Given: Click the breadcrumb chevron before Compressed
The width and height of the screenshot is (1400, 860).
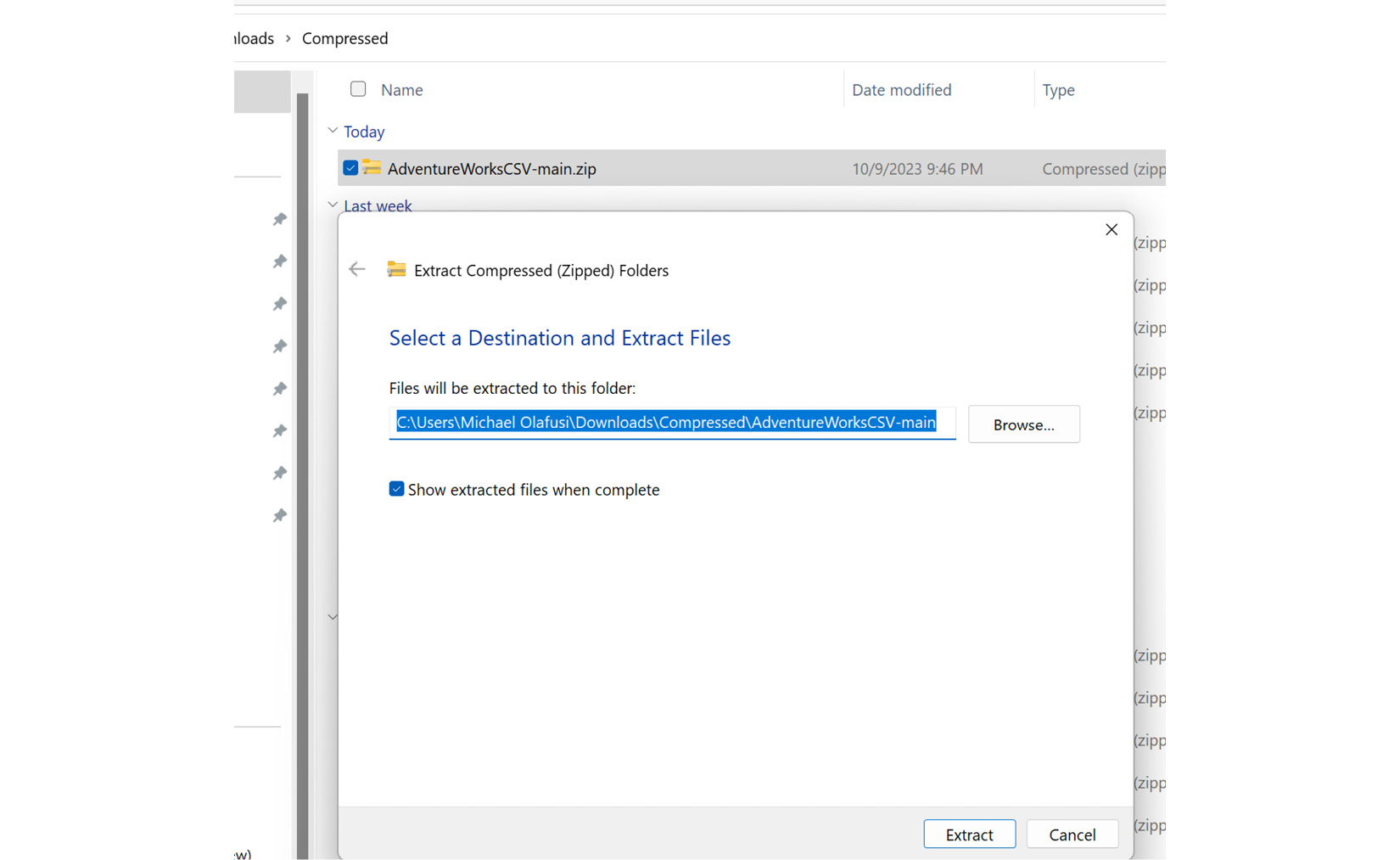Looking at the screenshot, I should click(288, 39).
